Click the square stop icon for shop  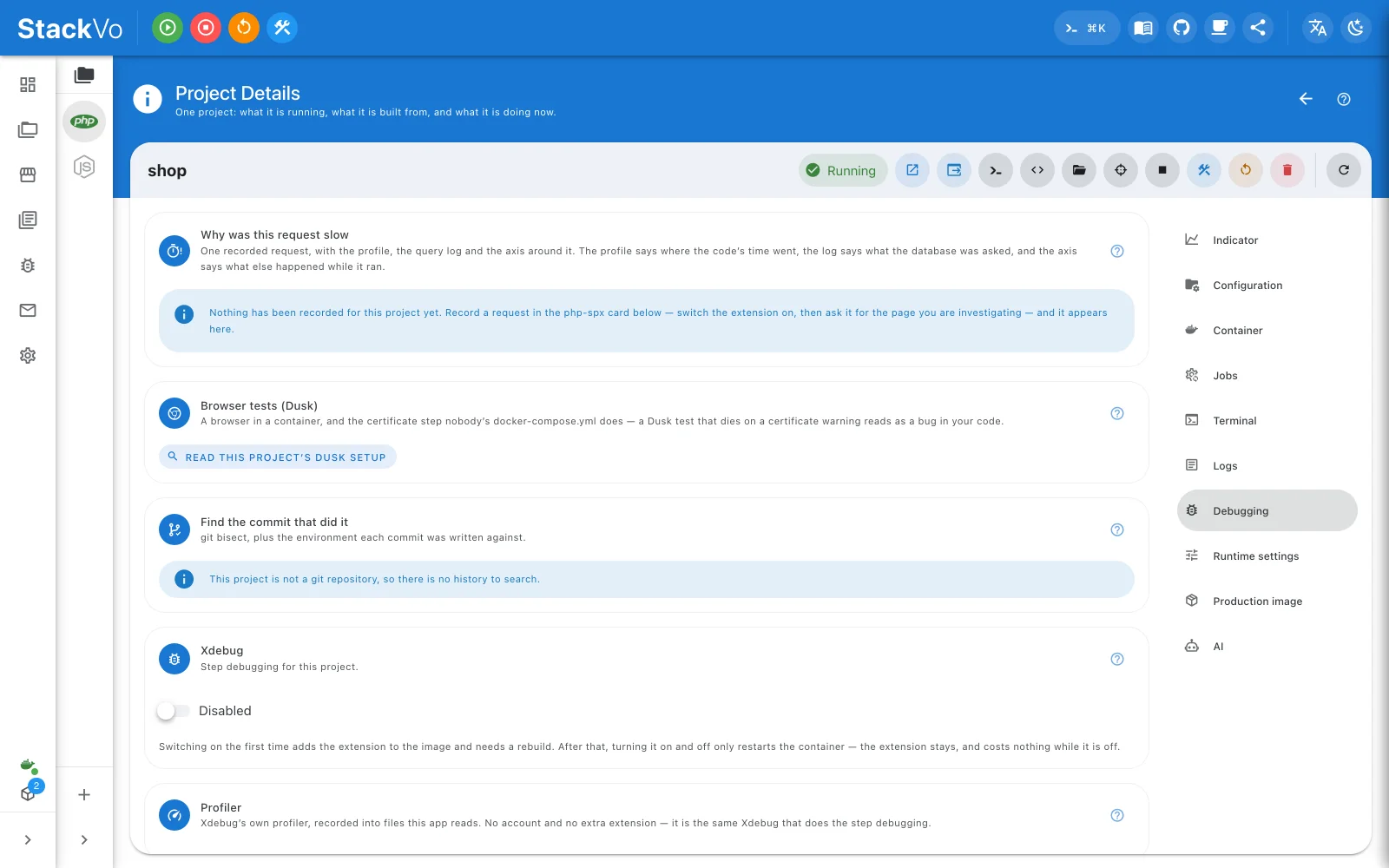[1162, 170]
